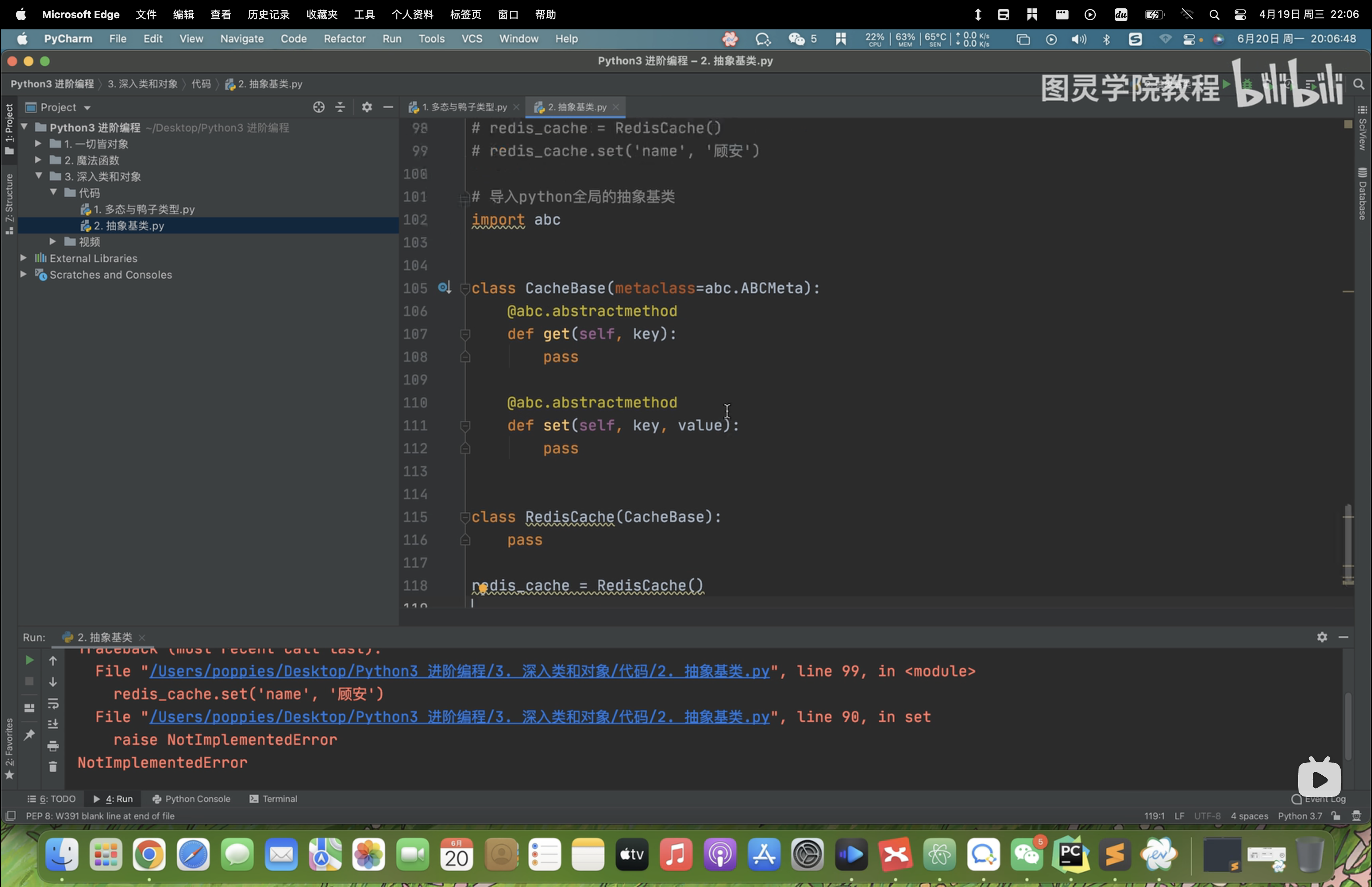Collapse all in Project panel toolbar
The image size is (1372, 887).
tap(340, 107)
